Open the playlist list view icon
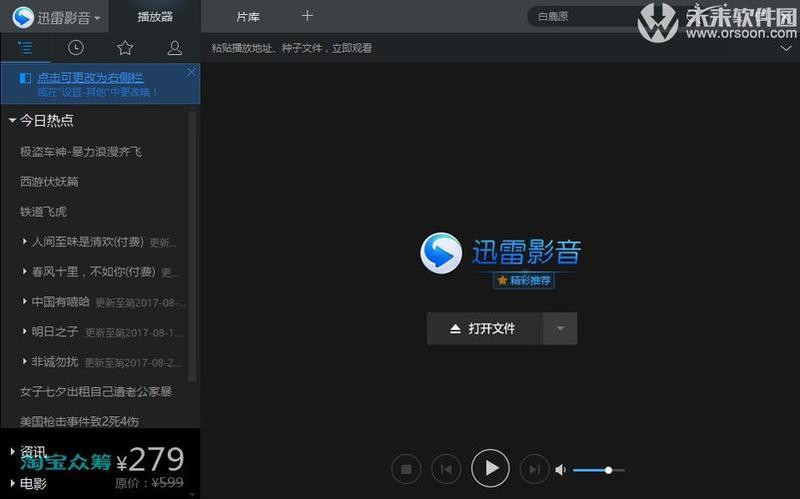The image size is (800, 499). tap(25, 48)
